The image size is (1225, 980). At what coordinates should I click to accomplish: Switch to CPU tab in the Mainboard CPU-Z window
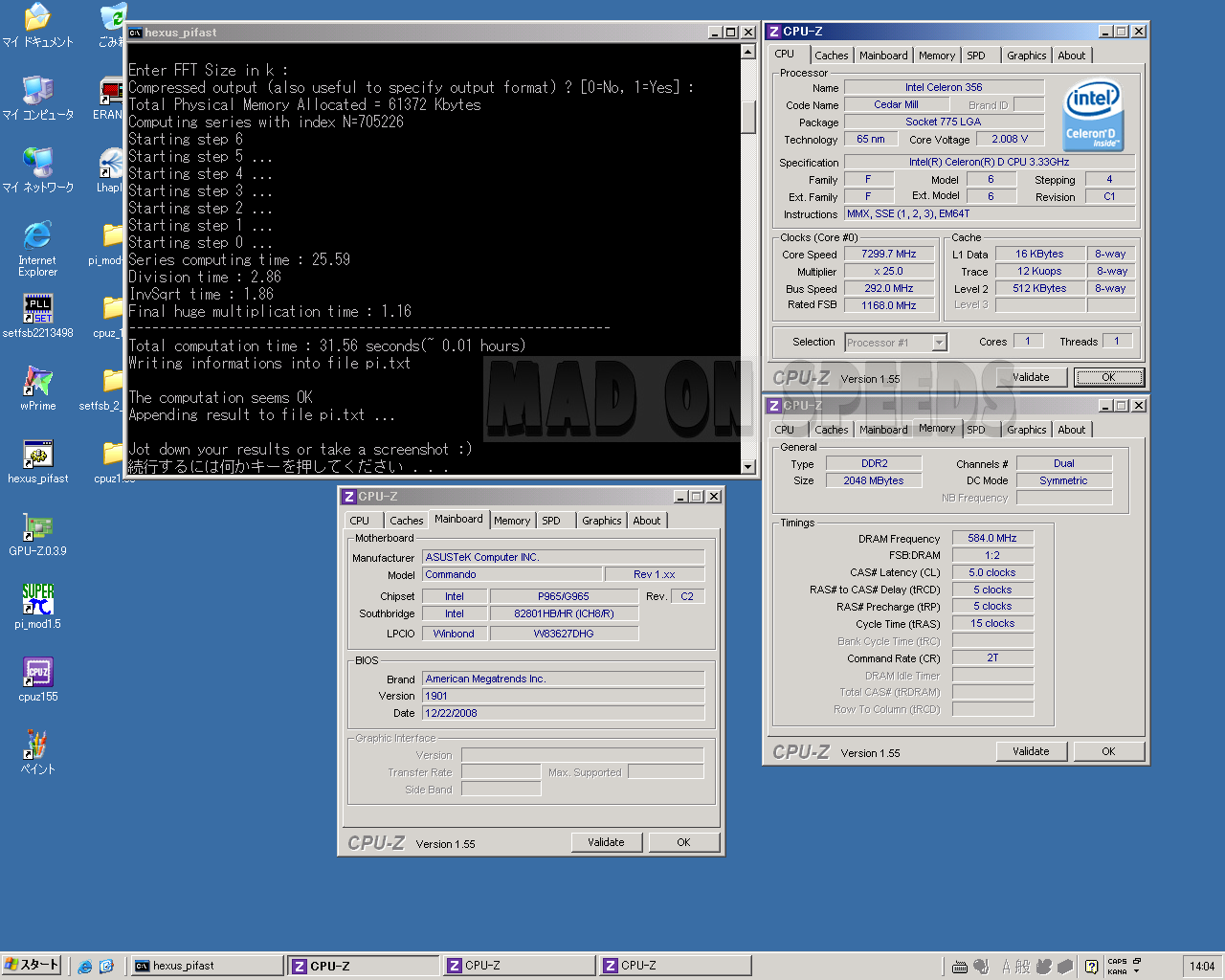point(360,521)
